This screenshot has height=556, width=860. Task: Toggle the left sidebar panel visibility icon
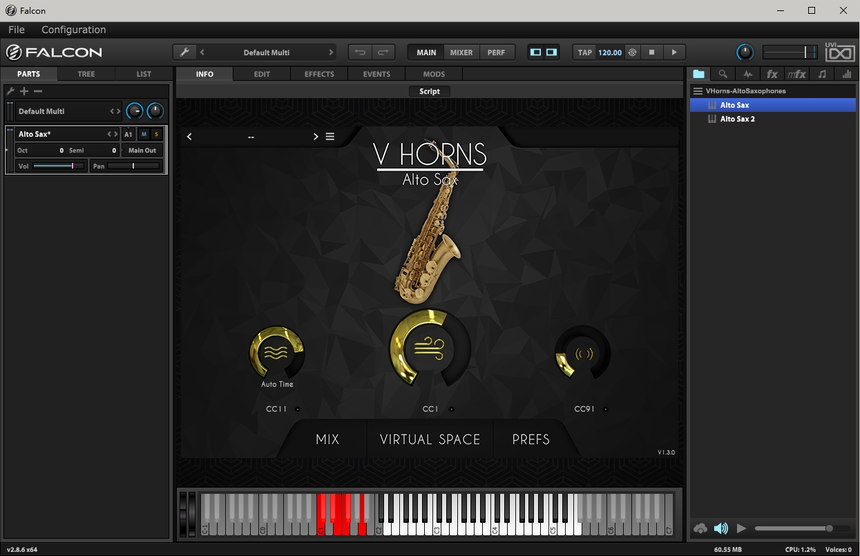click(536, 52)
